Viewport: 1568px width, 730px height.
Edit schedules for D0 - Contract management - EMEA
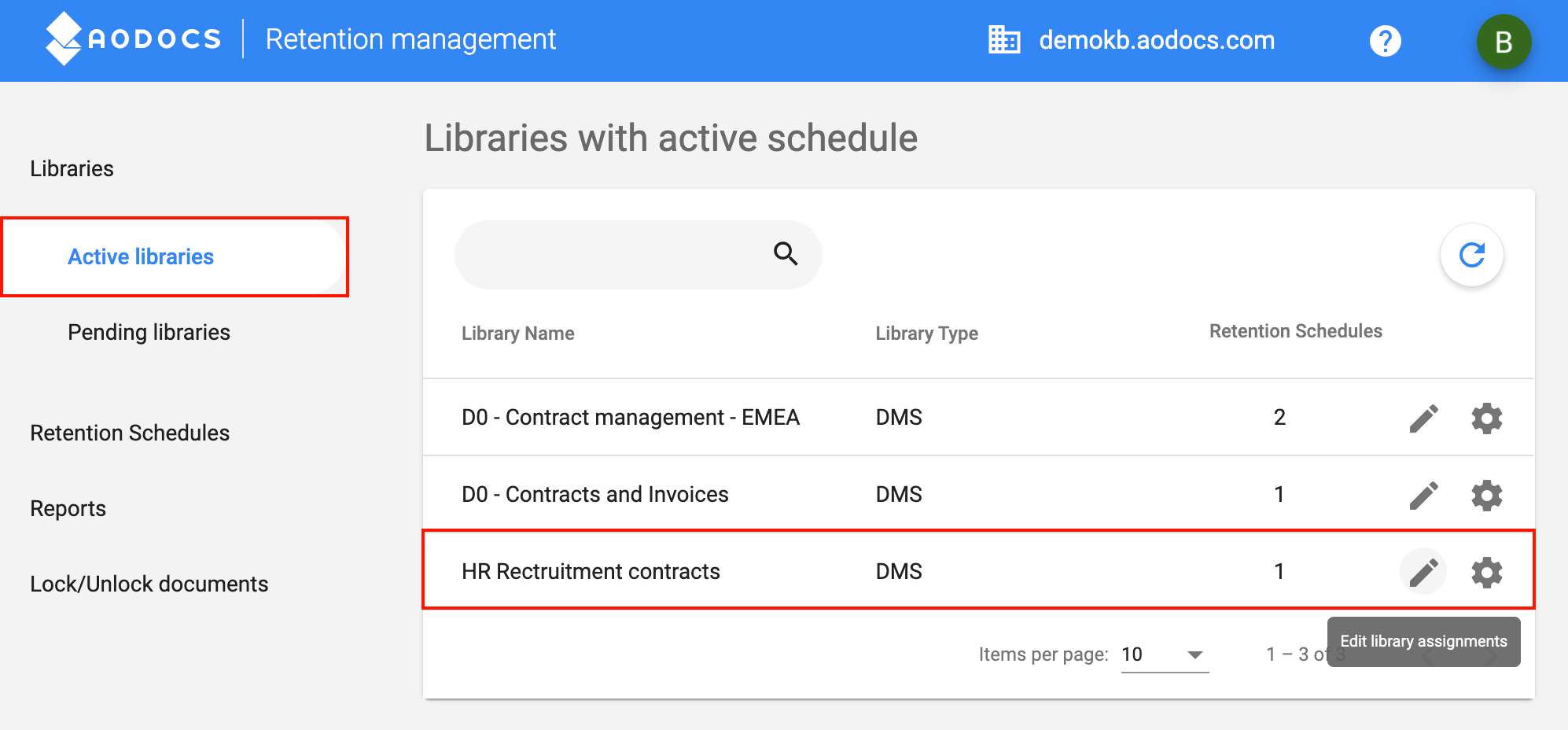[x=1423, y=418]
